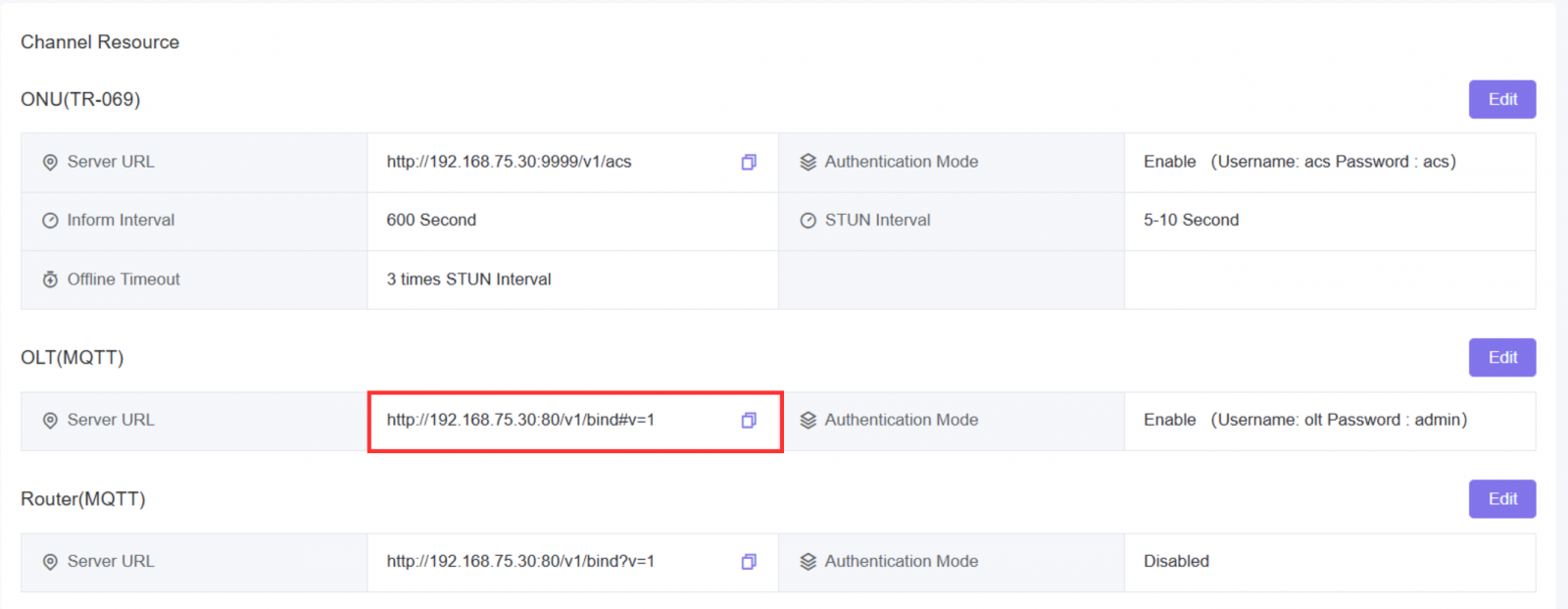Edit the Router(MQTT) channel settings
The width and height of the screenshot is (1568, 609).
point(1501,498)
